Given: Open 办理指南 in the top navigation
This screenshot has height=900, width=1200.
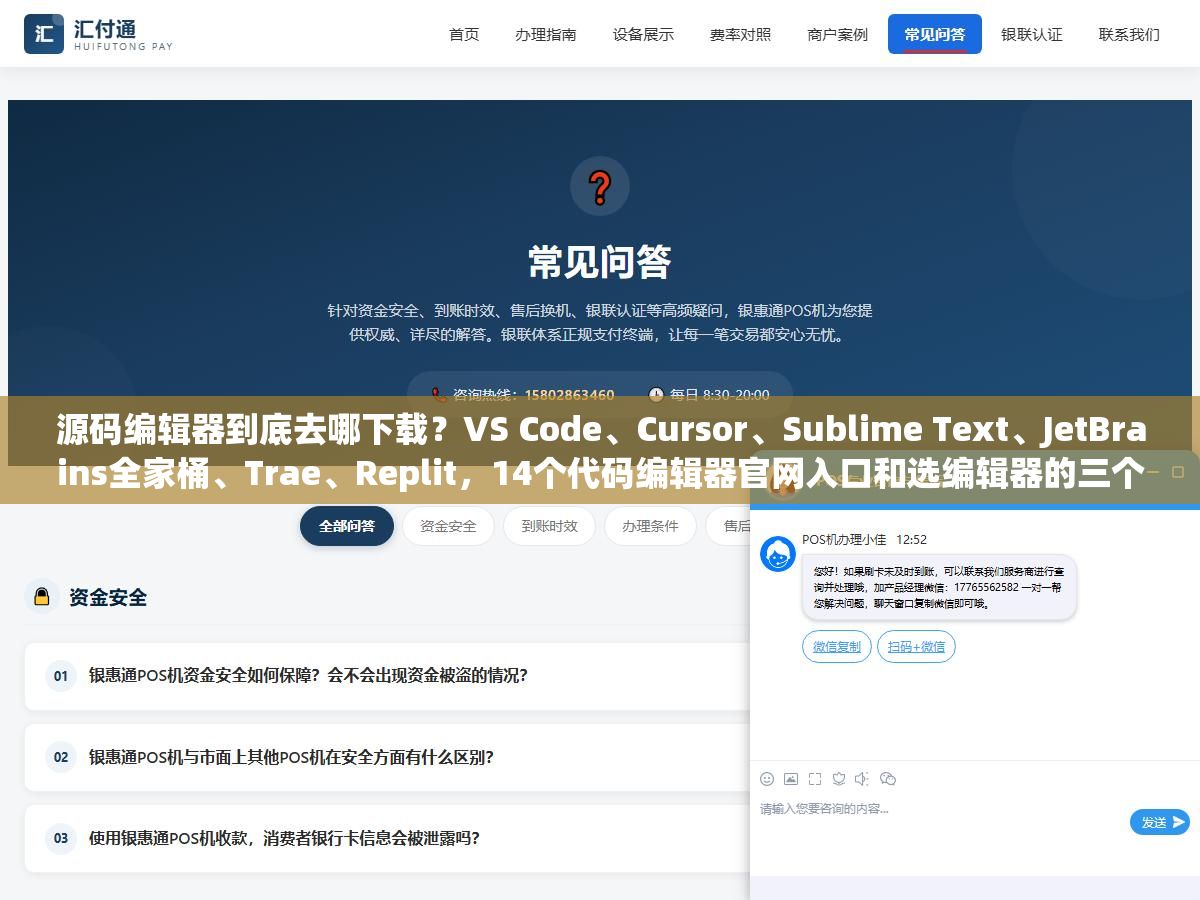Looking at the screenshot, I should pyautogui.click(x=546, y=34).
